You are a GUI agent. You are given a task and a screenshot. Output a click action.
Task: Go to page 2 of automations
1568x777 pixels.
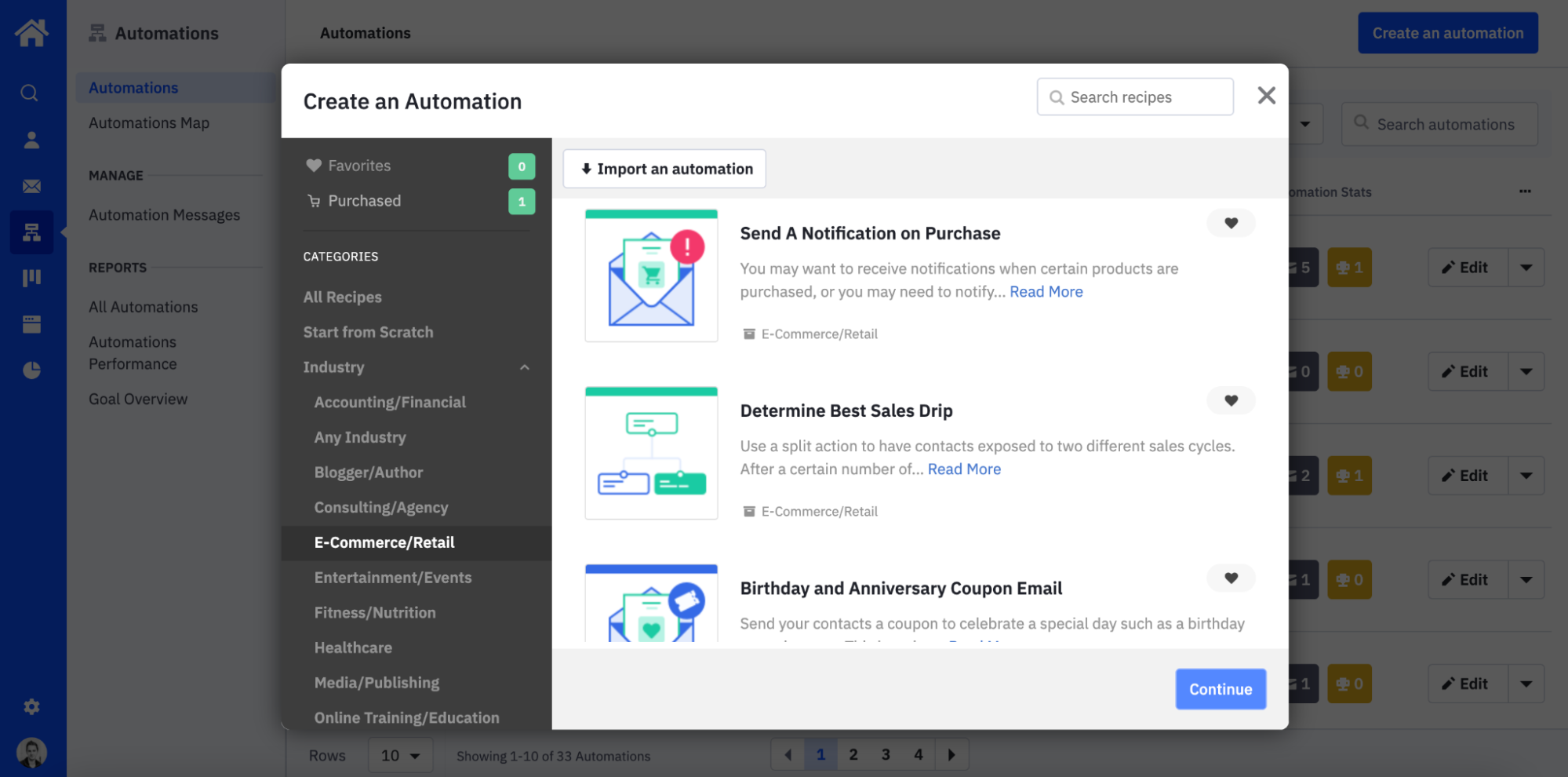tap(853, 753)
